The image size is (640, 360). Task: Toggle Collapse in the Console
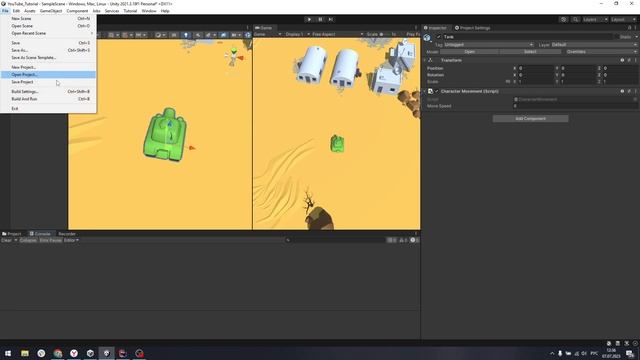coord(28,240)
